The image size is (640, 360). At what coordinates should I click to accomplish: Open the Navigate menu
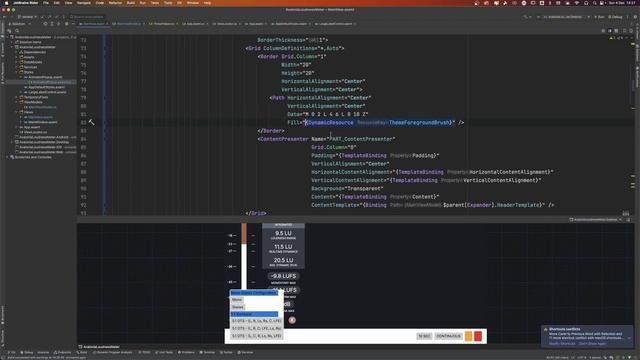tap(84, 3)
